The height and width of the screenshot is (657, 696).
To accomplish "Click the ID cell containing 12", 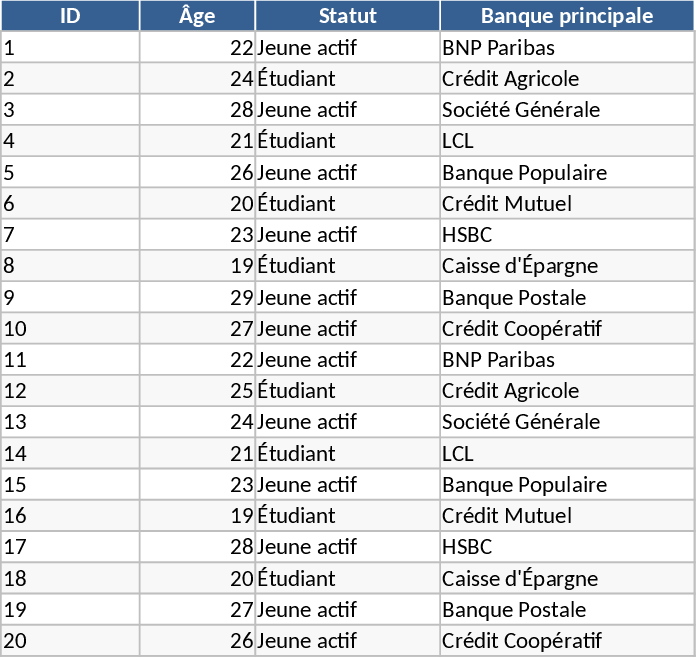I will click(70, 391).
